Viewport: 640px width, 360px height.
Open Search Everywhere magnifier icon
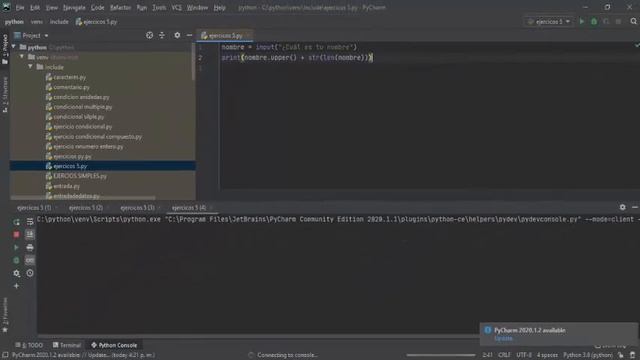(633, 22)
